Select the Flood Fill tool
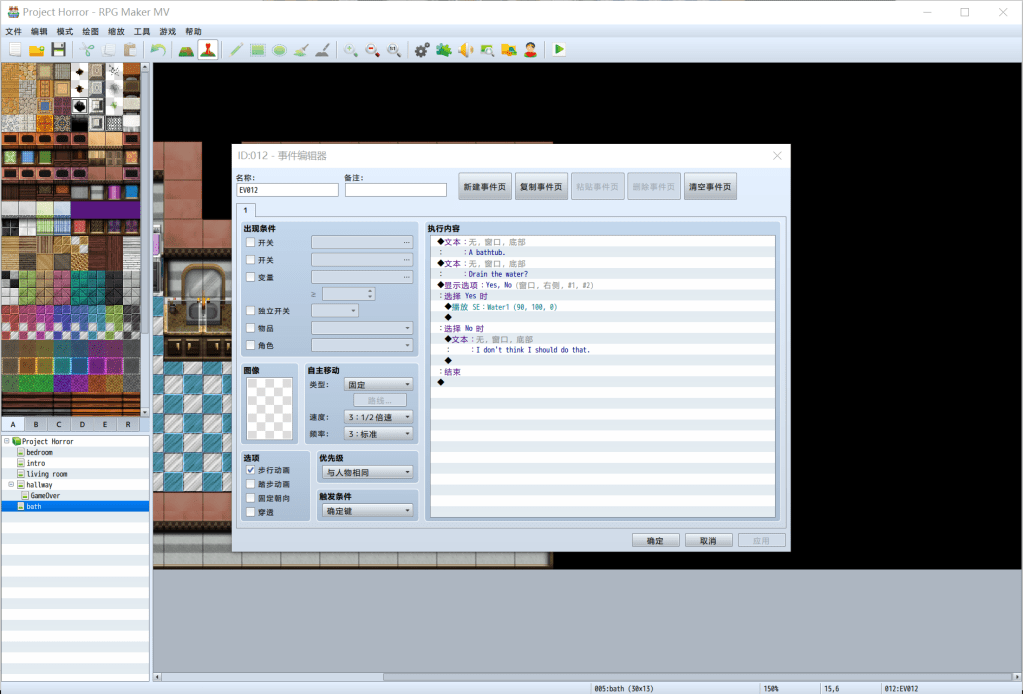The image size is (1023, 694). point(301,49)
